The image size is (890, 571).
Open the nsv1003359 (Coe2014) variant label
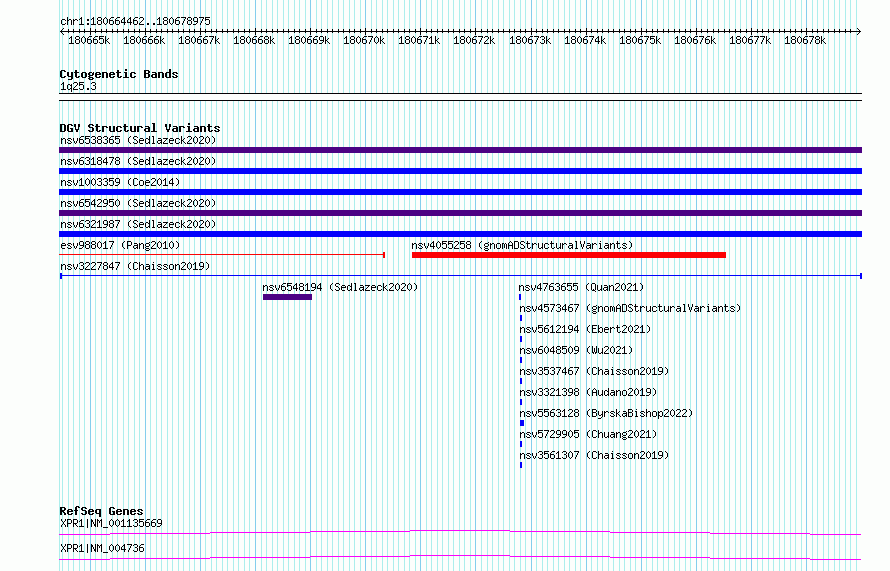pyautogui.click(x=120, y=182)
